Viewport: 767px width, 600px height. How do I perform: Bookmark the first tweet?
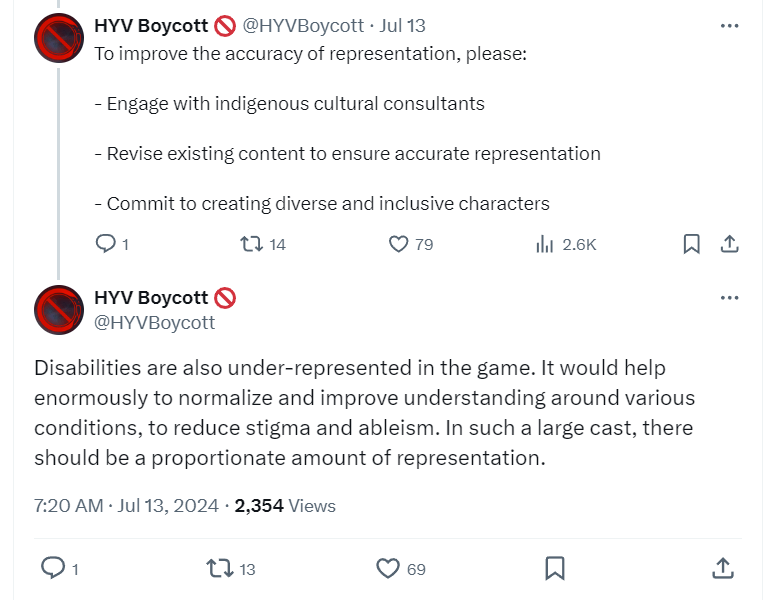(691, 244)
